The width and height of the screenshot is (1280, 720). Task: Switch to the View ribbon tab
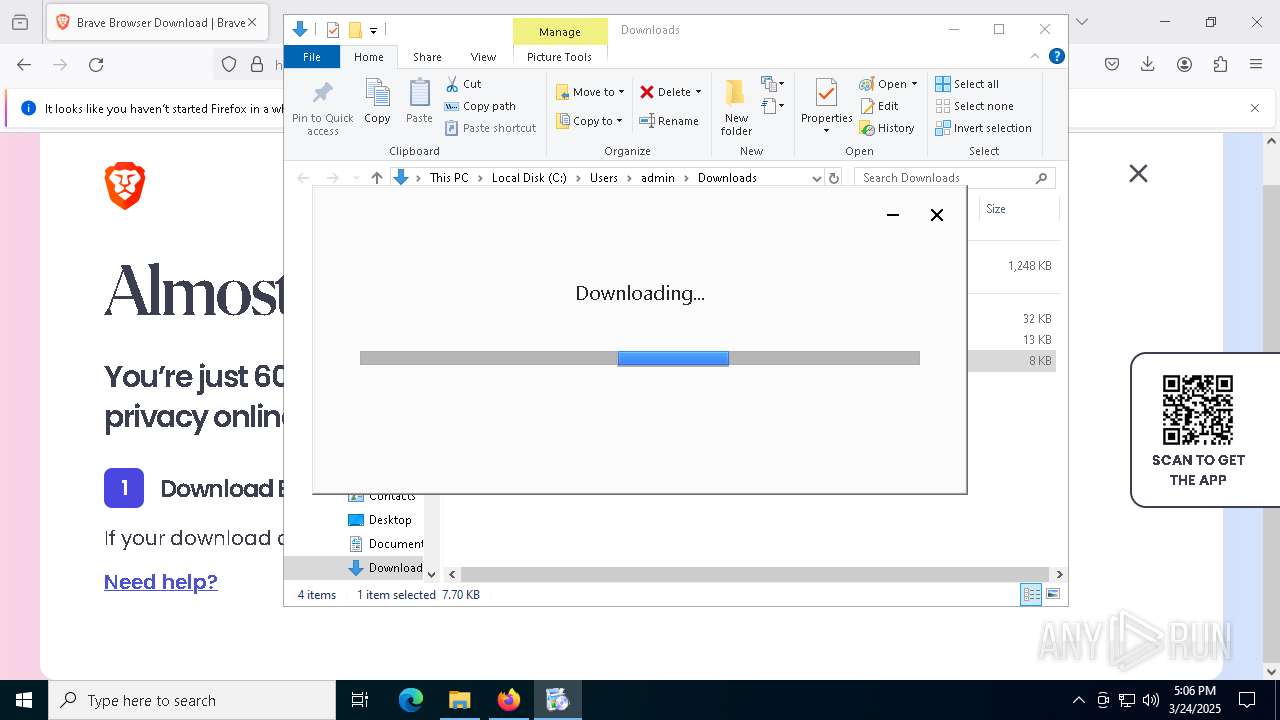[483, 57]
